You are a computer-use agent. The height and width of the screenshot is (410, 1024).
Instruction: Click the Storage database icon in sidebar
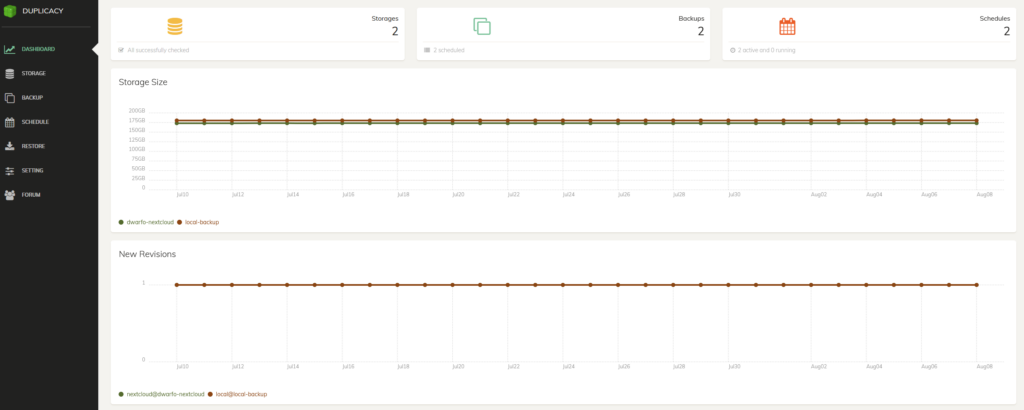tap(10, 73)
